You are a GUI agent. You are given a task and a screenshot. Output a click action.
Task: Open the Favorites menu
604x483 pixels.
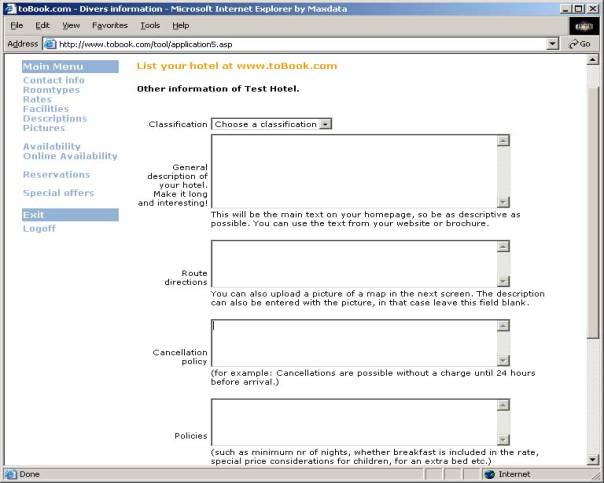pos(109,25)
